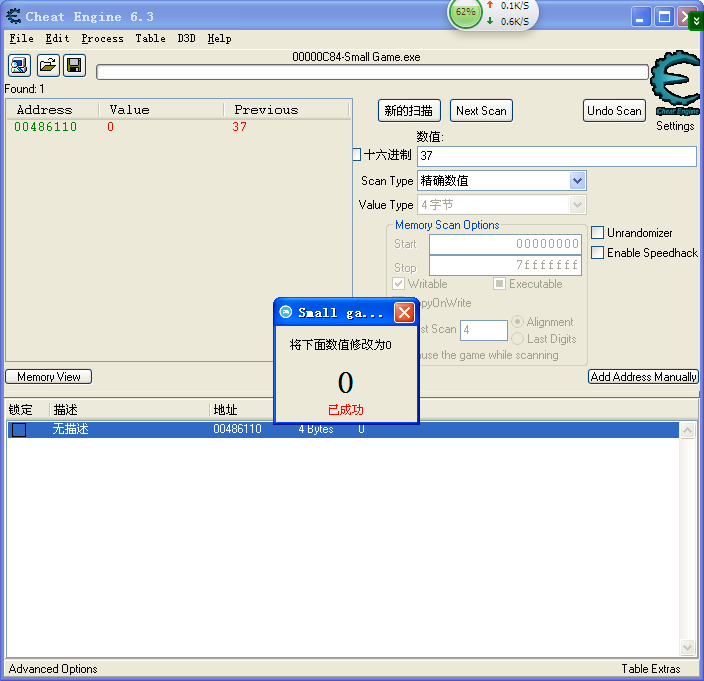Click the 数值 value input field
Image resolution: width=704 pixels, height=681 pixels.
[557, 156]
